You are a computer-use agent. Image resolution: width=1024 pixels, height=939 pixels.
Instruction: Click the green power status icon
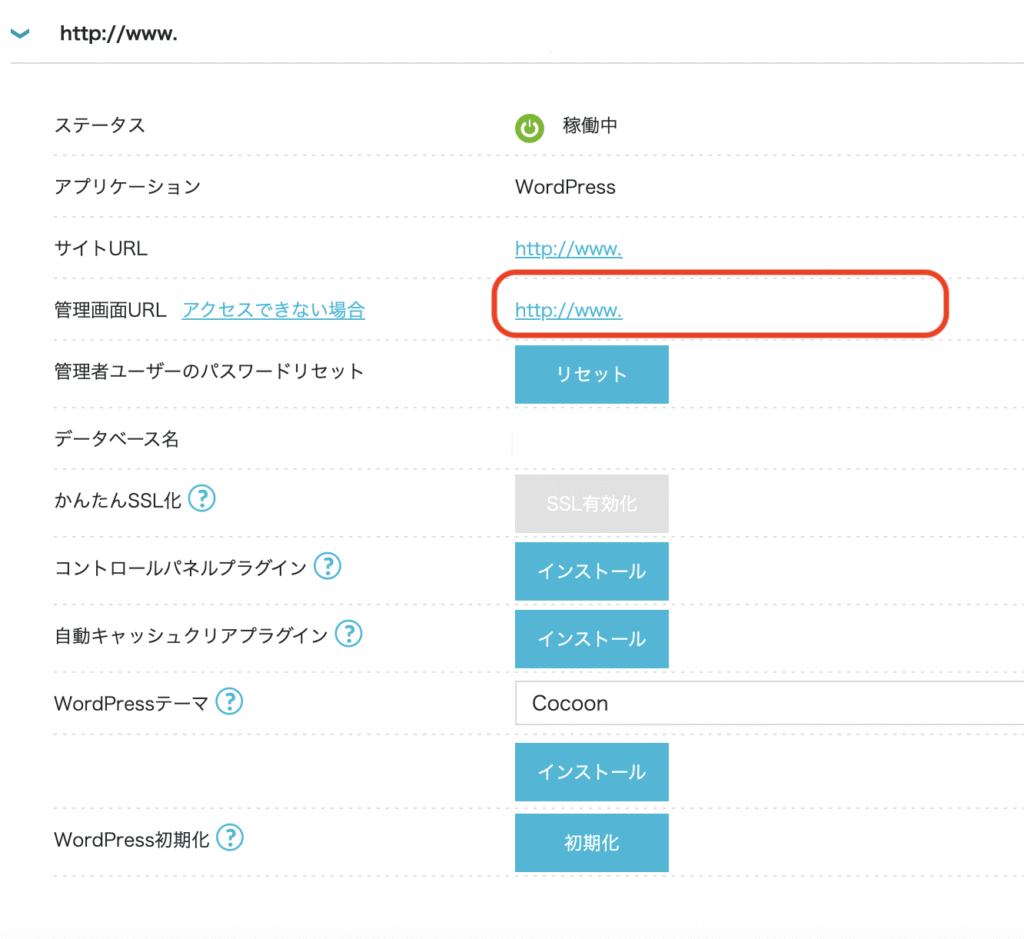pyautogui.click(x=529, y=128)
